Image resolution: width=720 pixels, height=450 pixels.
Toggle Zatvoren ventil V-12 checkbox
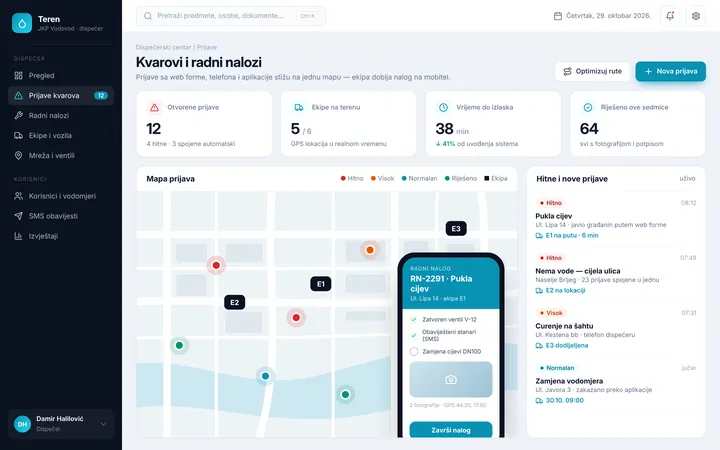coord(414,320)
